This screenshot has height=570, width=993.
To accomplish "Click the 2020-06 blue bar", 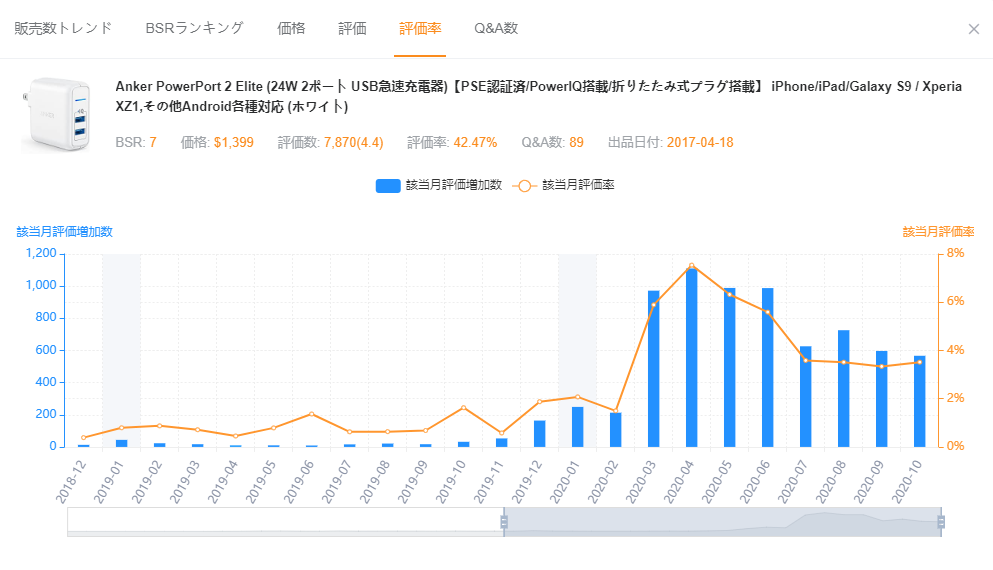I will coord(768,368).
